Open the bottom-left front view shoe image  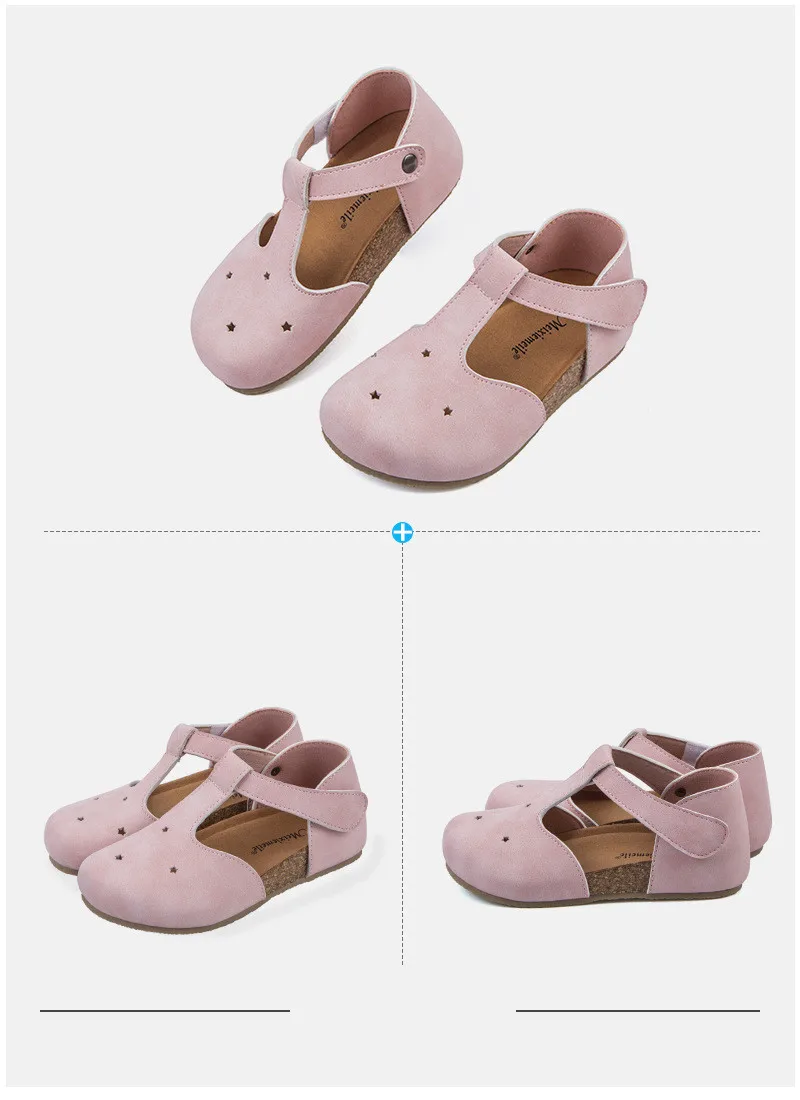tap(206, 815)
